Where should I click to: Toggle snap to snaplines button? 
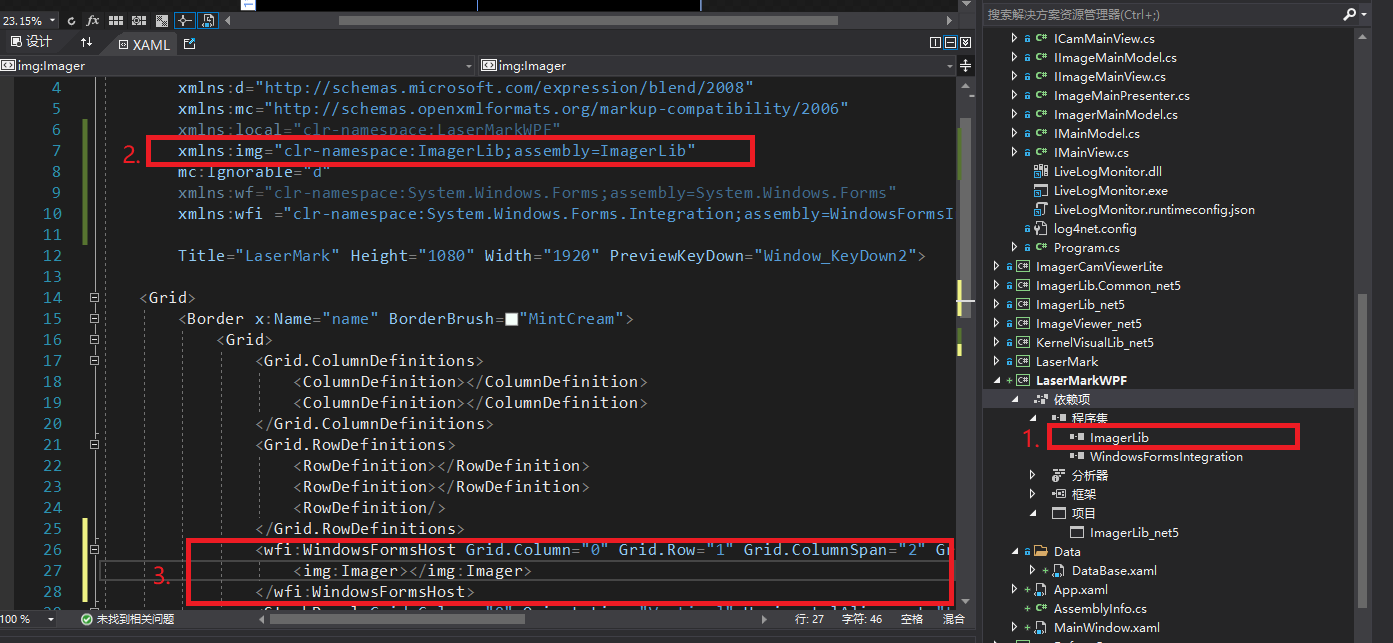coord(185,20)
